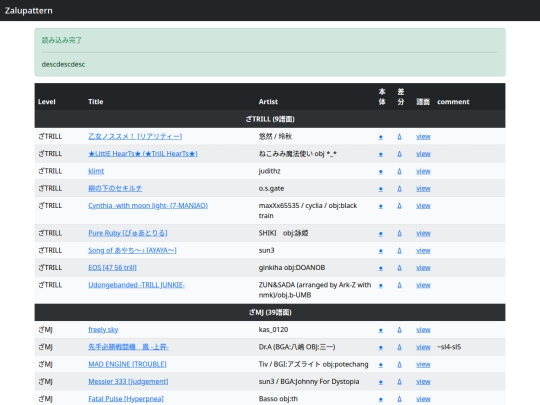
Task: View chart for MAD ENGINE row
Action: tap(423, 364)
